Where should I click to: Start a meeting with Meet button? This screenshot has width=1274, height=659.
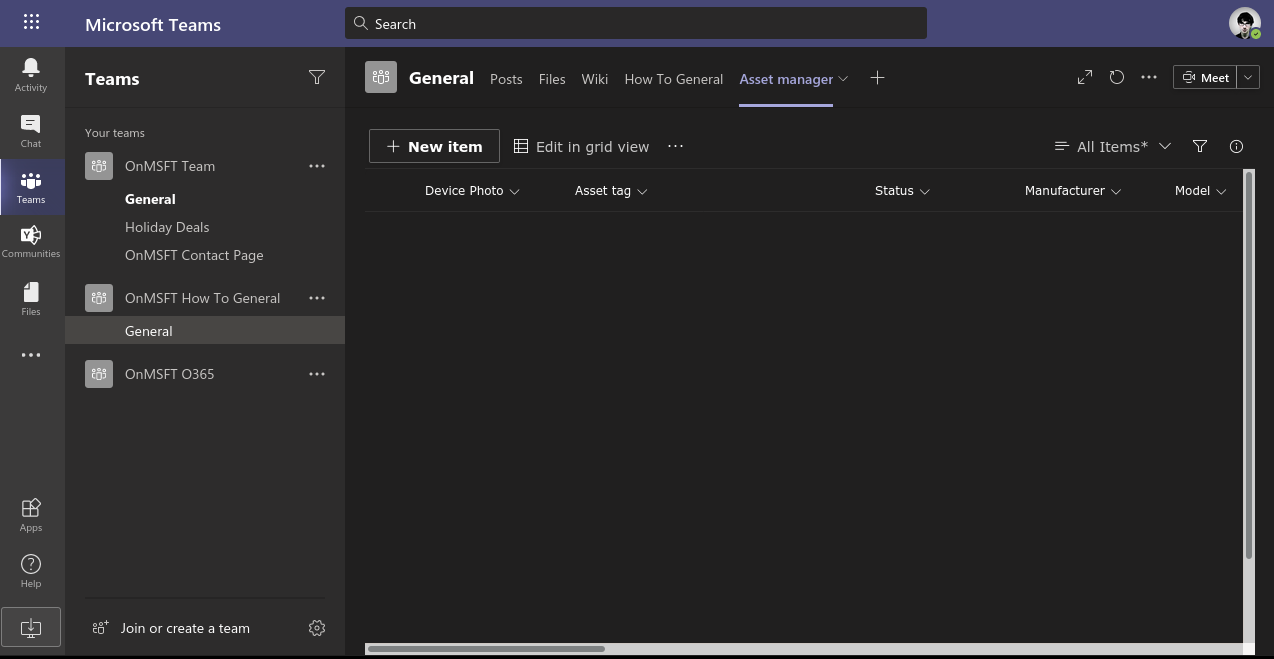[1205, 77]
